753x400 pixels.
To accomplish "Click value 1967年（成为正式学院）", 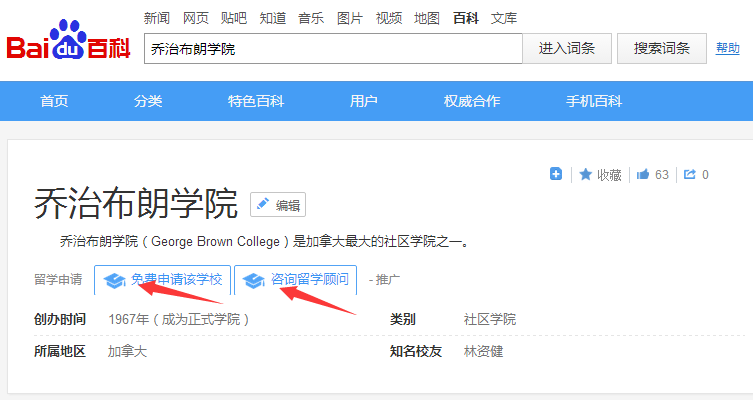I will click(179, 319).
